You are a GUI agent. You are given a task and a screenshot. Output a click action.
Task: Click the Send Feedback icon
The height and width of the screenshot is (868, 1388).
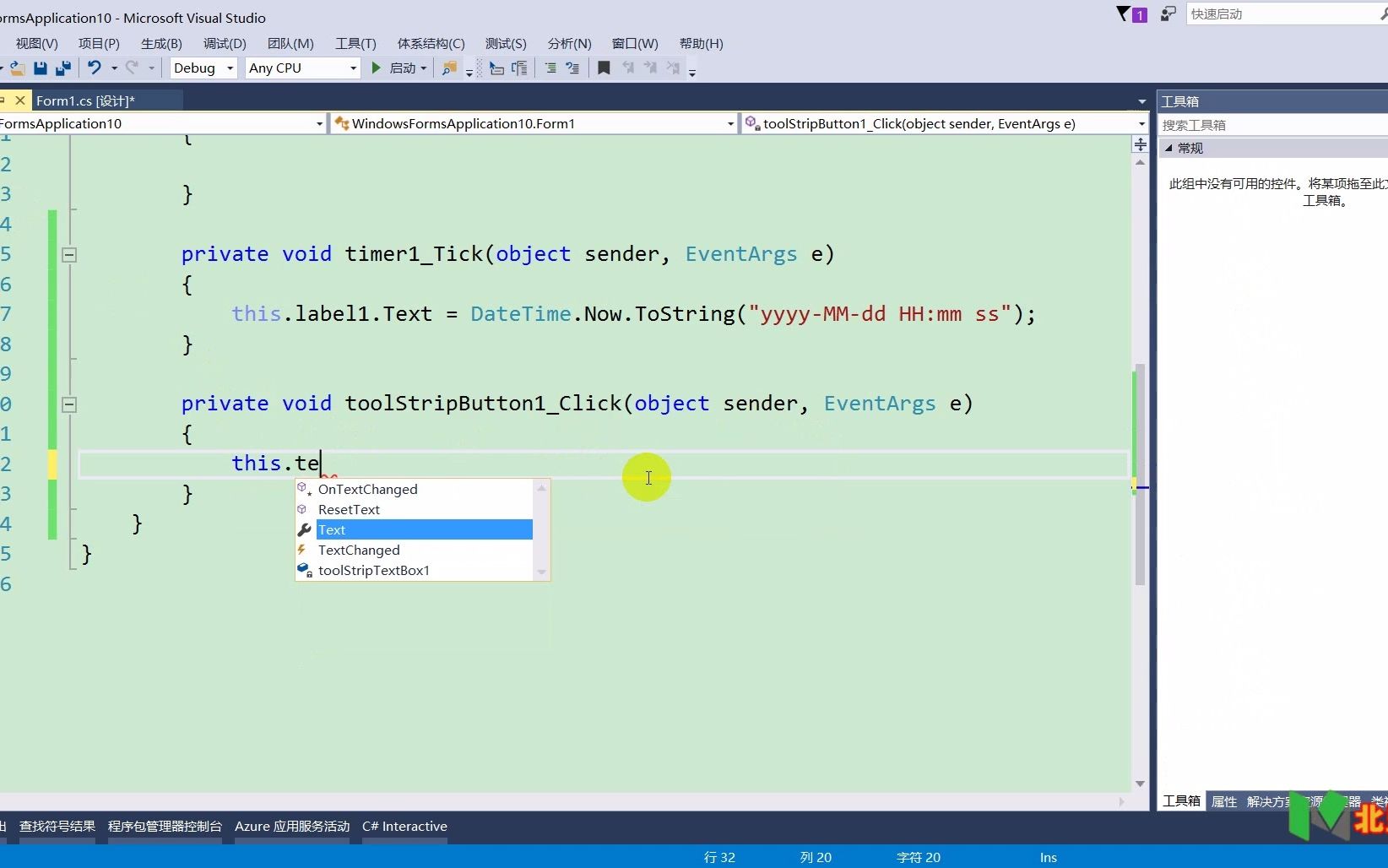(x=1168, y=14)
